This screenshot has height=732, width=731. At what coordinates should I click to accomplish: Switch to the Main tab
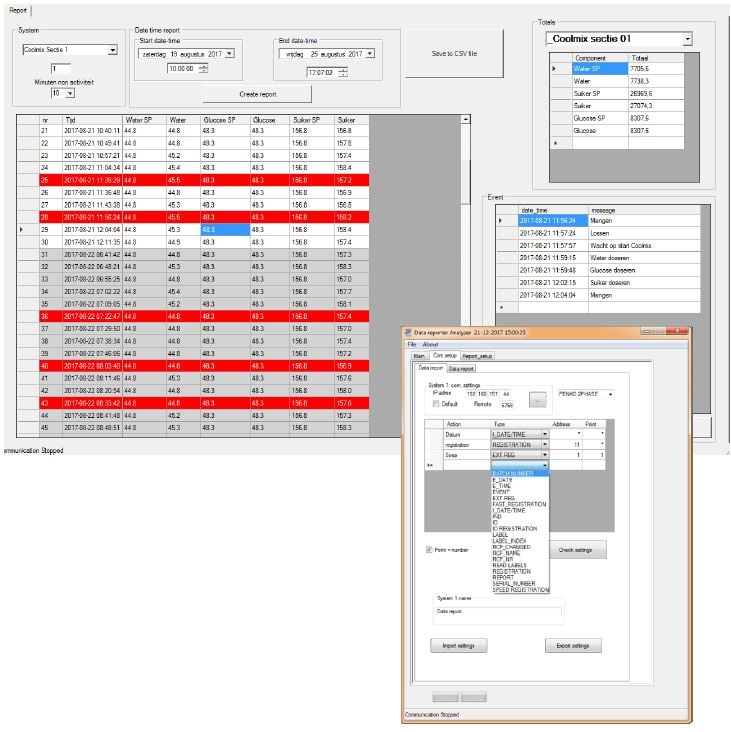pos(419,356)
